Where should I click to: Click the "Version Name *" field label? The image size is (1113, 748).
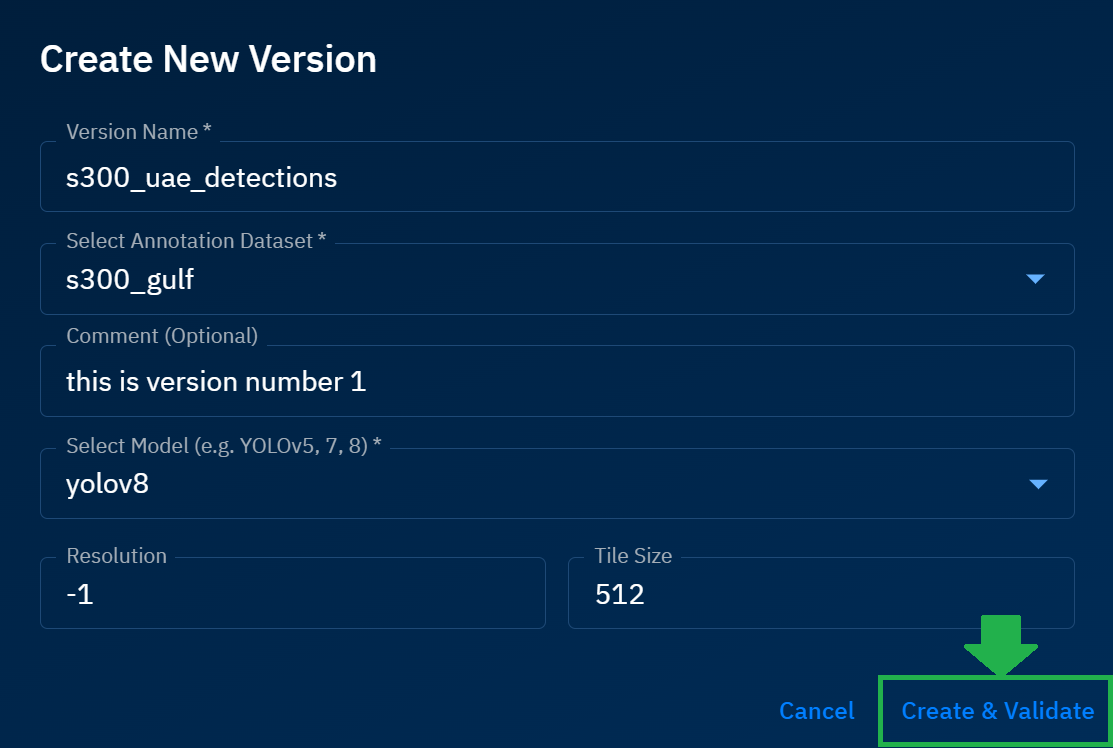point(139,131)
